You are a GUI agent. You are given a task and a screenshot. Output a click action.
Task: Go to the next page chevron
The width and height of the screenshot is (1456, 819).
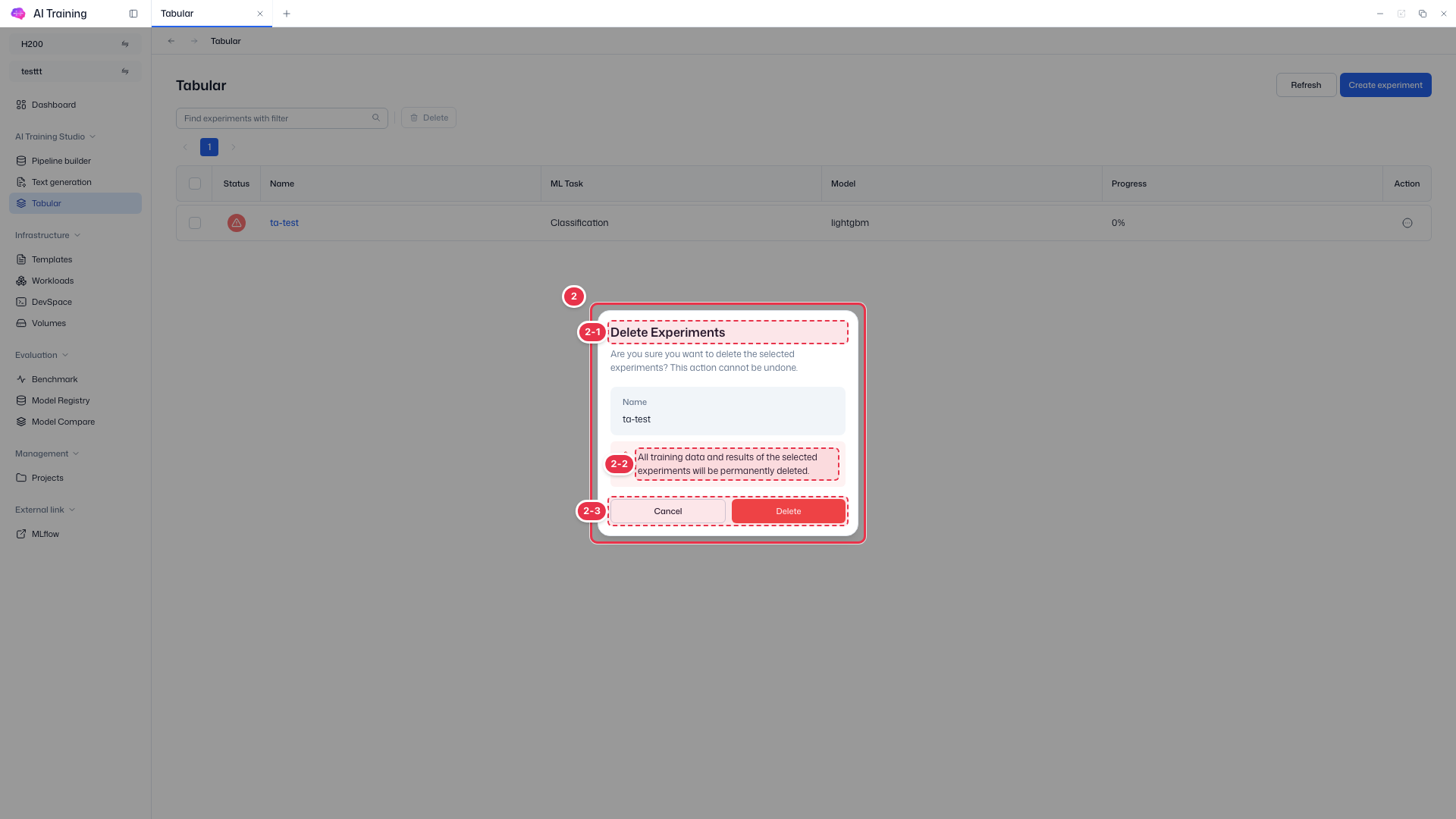pos(234,147)
